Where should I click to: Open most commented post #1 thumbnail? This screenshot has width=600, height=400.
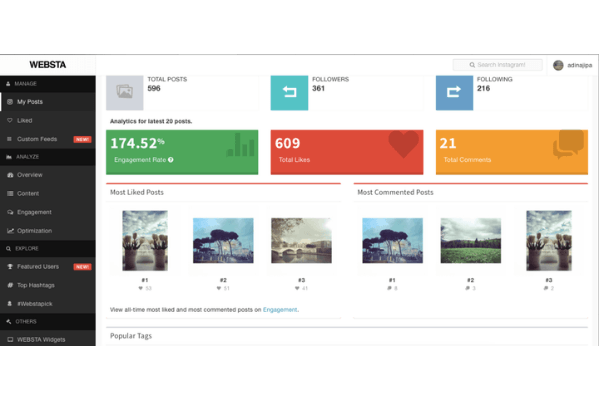click(x=393, y=240)
